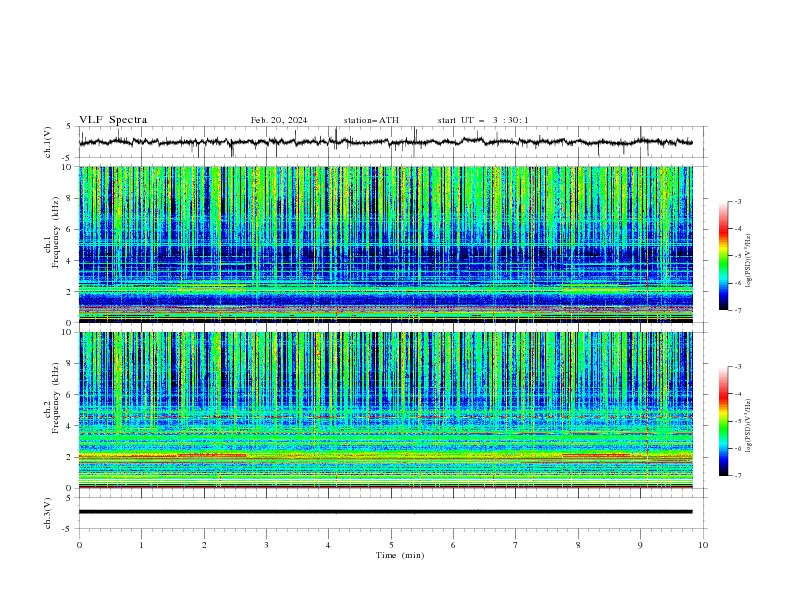Click the ch.1 "log(PSD)(V²/Hz)" colorbar label
This screenshot has height=612, width=792.
tap(749, 261)
